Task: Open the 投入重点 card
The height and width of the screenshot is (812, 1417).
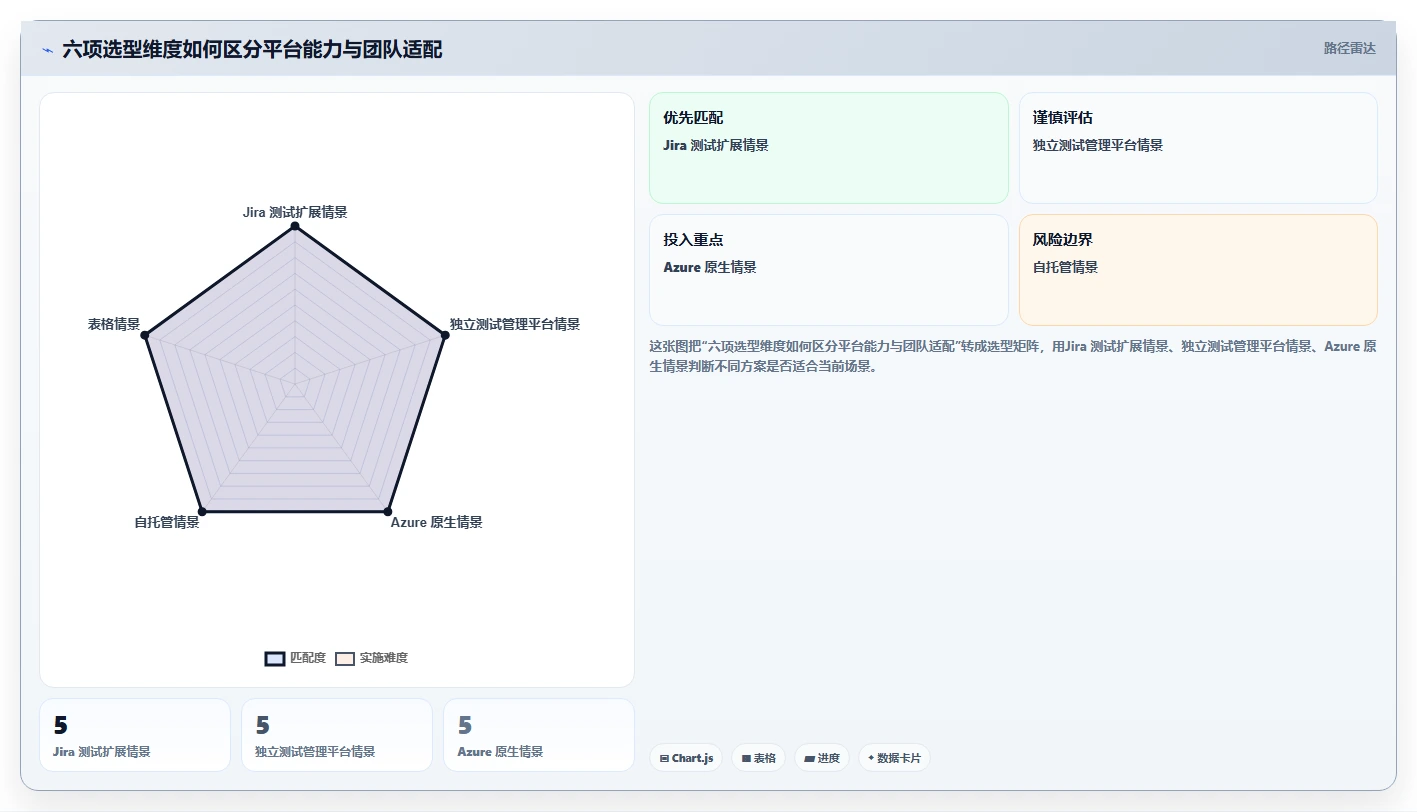Action: [x=829, y=270]
